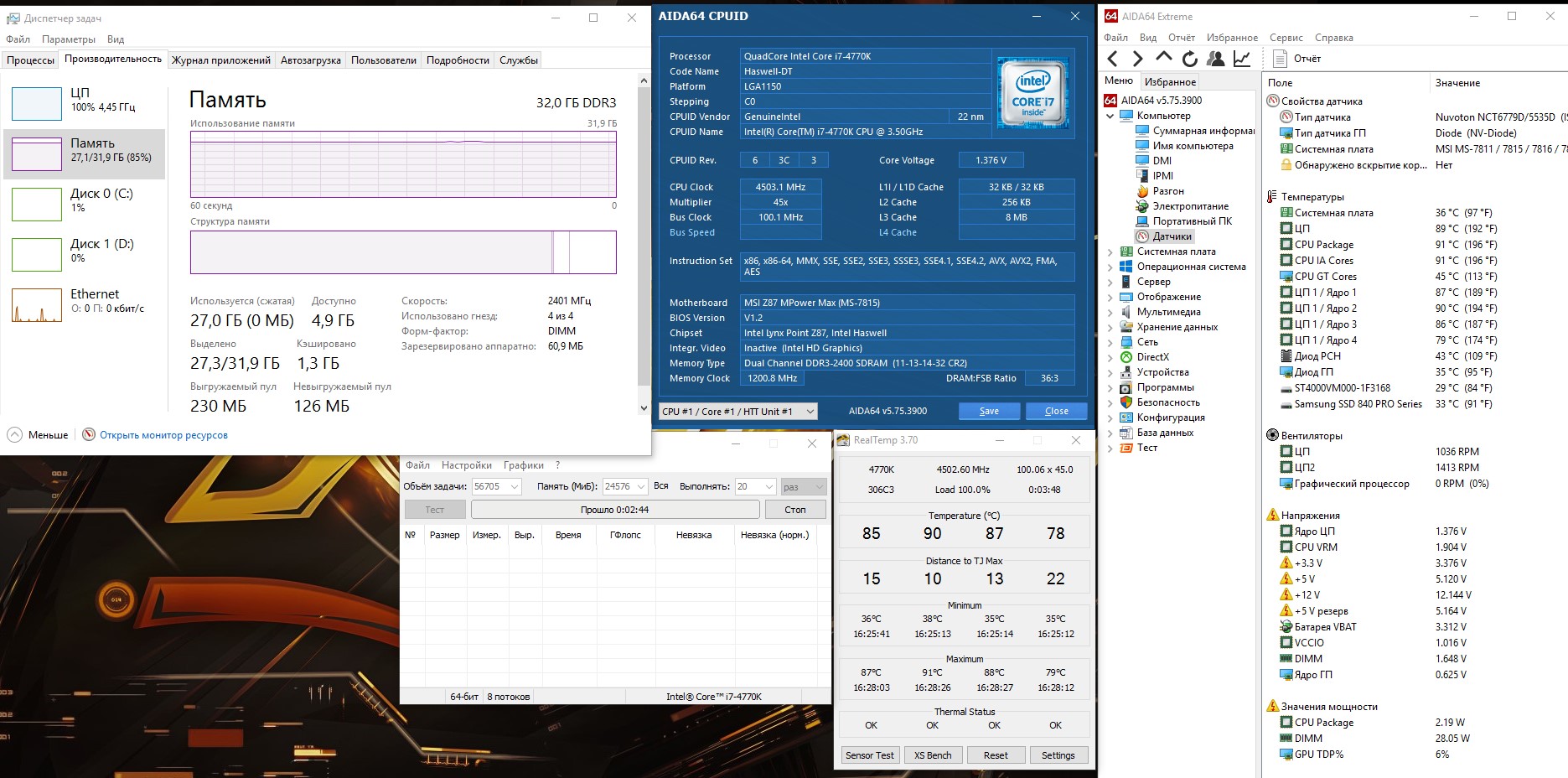Image resolution: width=1568 pixels, height=778 pixels.
Task: Open RealTemp Settings
Action: tap(1058, 755)
